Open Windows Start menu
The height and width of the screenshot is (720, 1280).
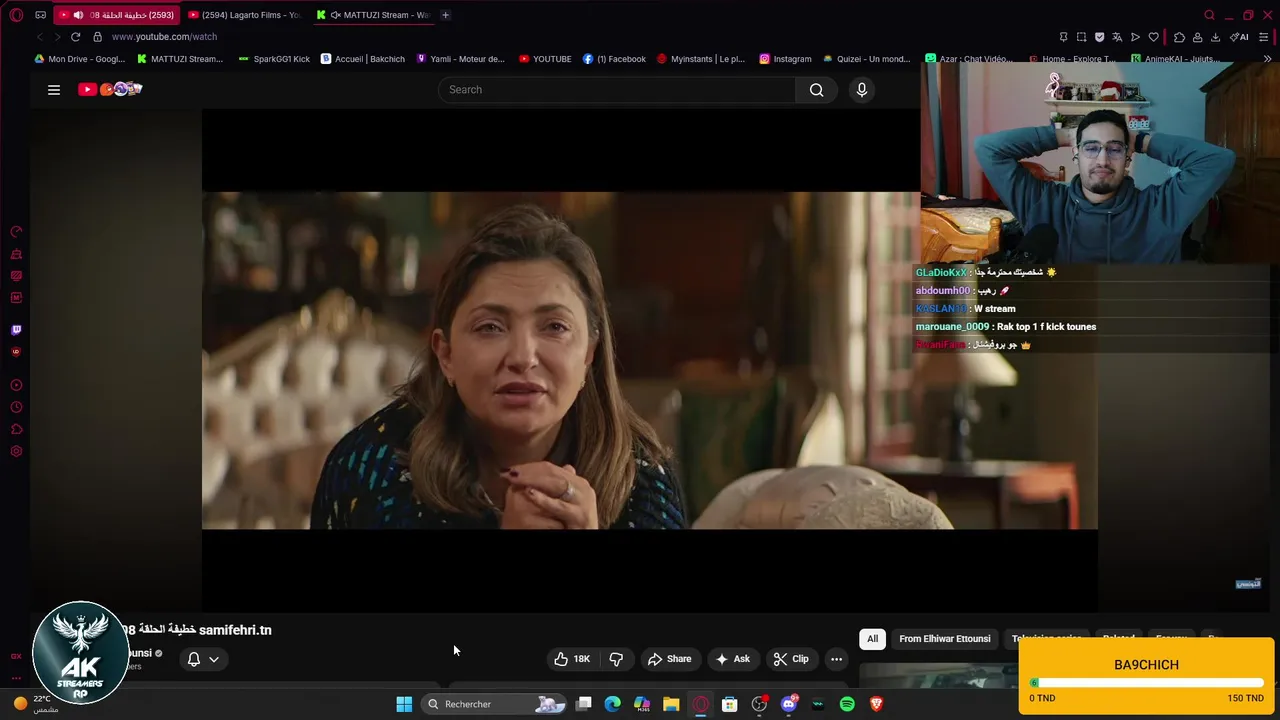pos(404,704)
